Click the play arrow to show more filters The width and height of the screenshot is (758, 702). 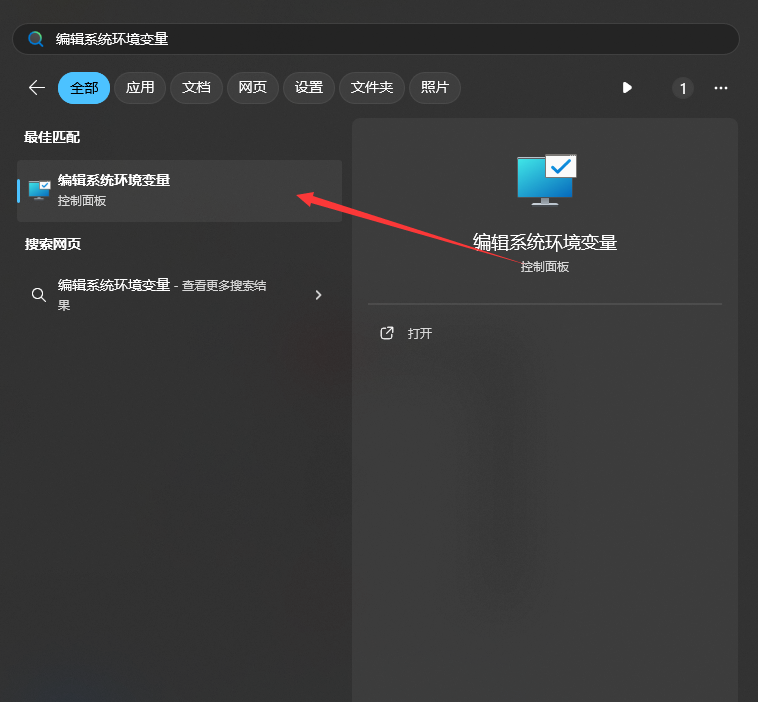coord(627,88)
